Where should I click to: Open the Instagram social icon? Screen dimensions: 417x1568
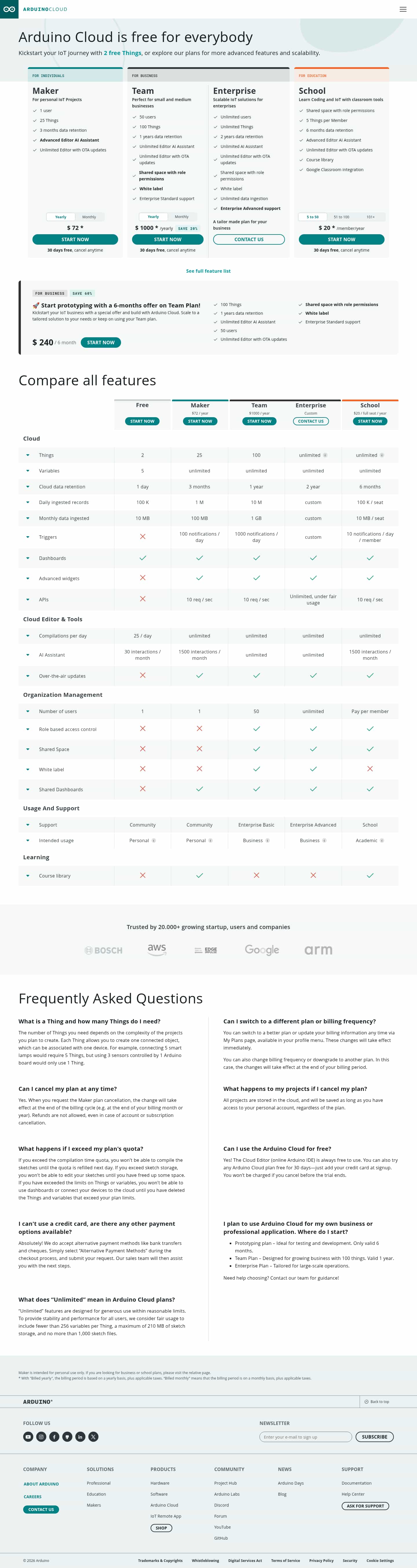pyautogui.click(x=41, y=1437)
